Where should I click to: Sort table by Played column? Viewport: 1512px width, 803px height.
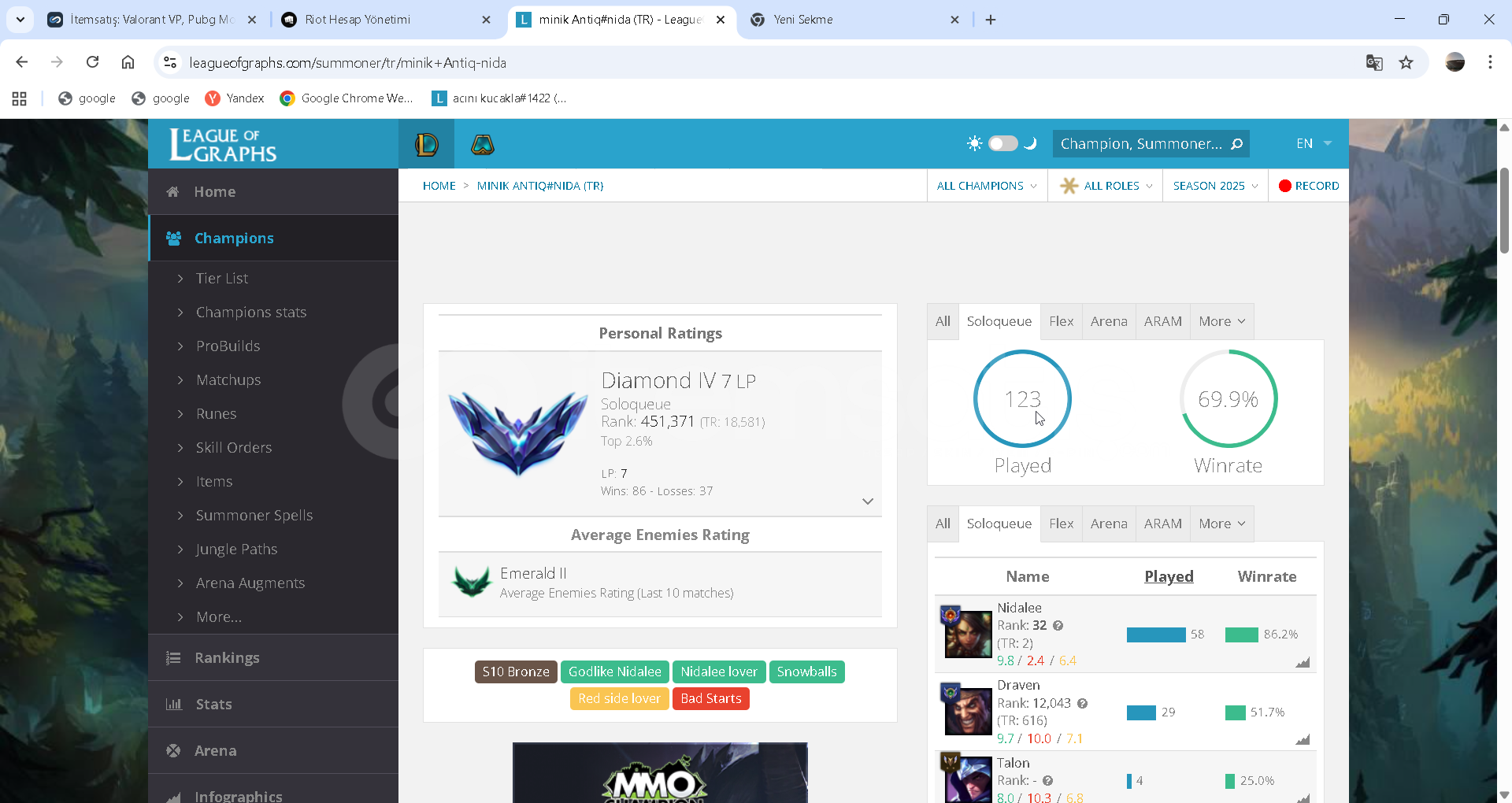pyautogui.click(x=1169, y=576)
